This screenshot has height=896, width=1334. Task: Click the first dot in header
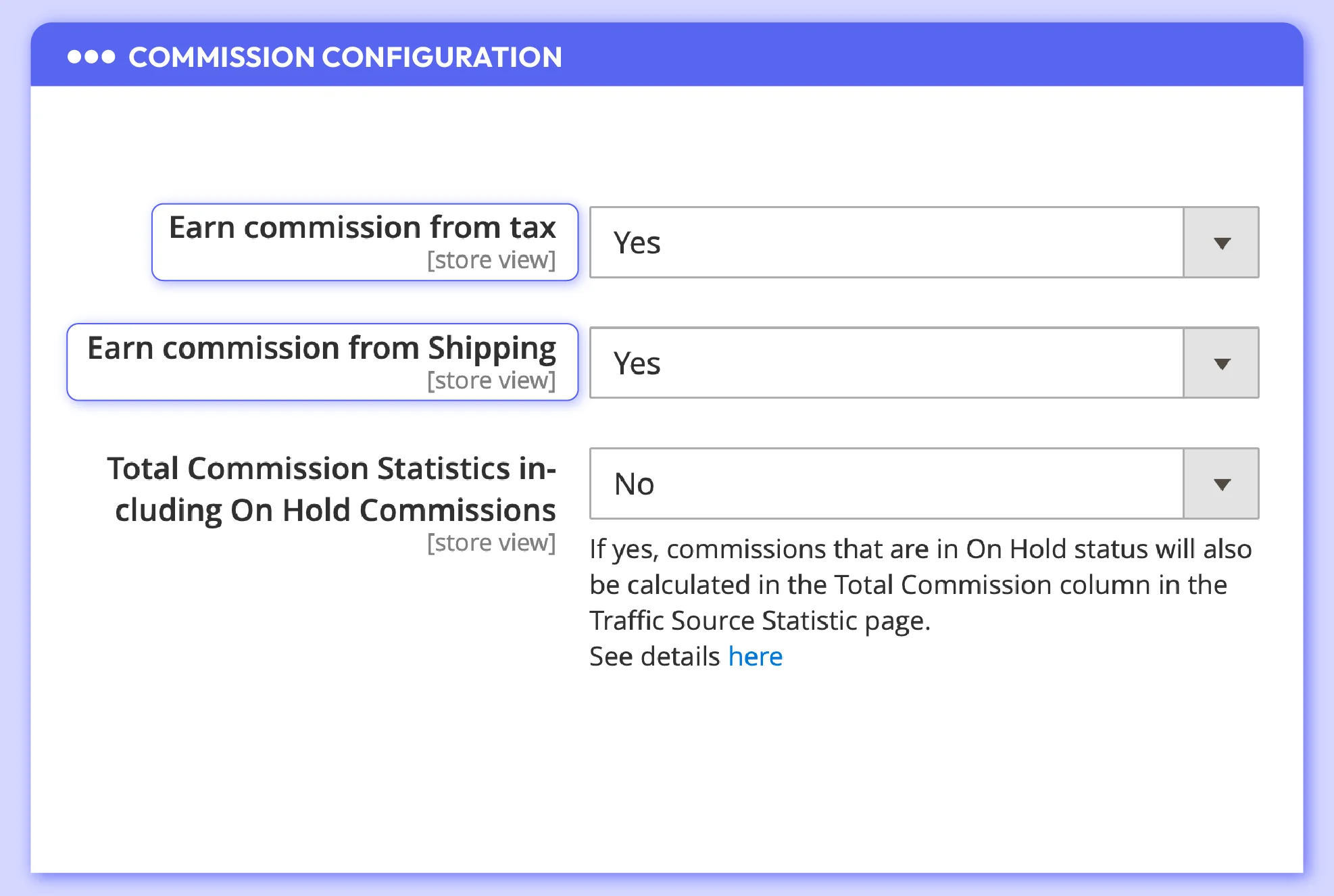pyautogui.click(x=74, y=57)
